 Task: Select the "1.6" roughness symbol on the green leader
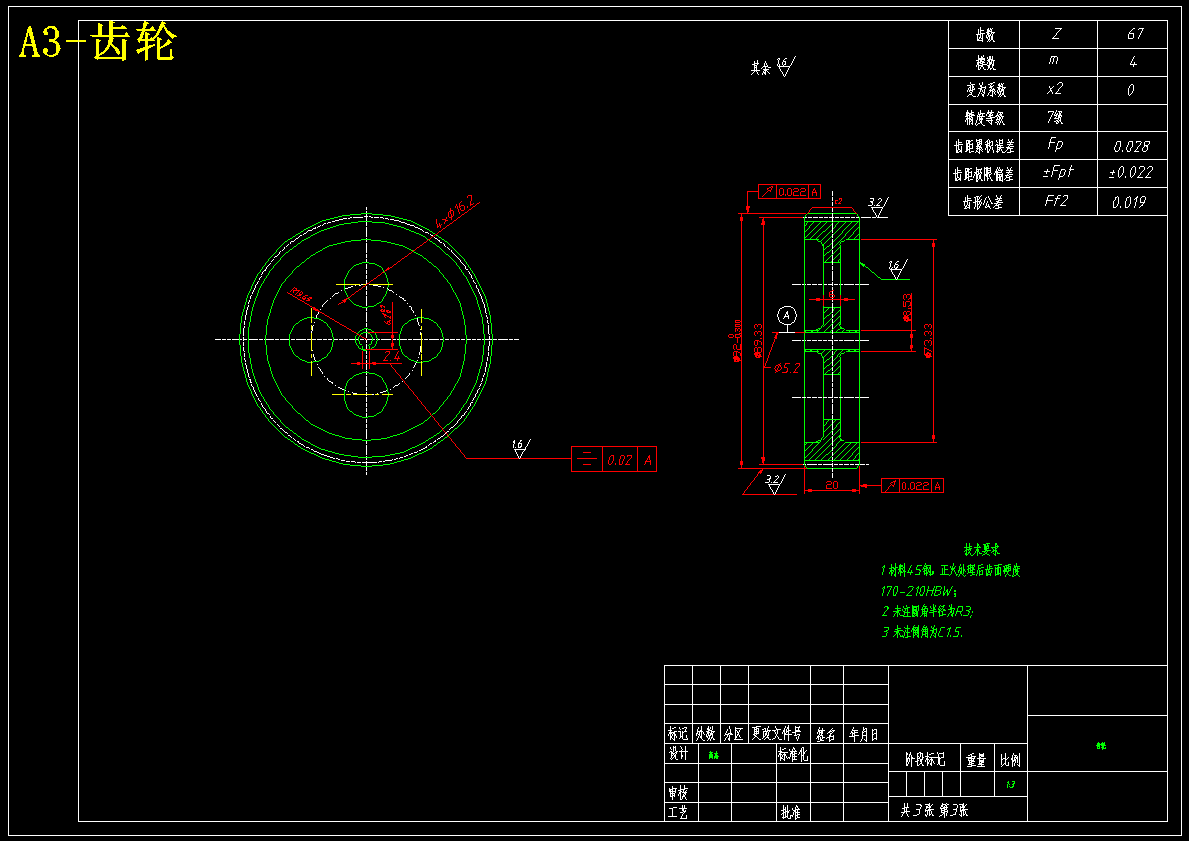[896, 269]
